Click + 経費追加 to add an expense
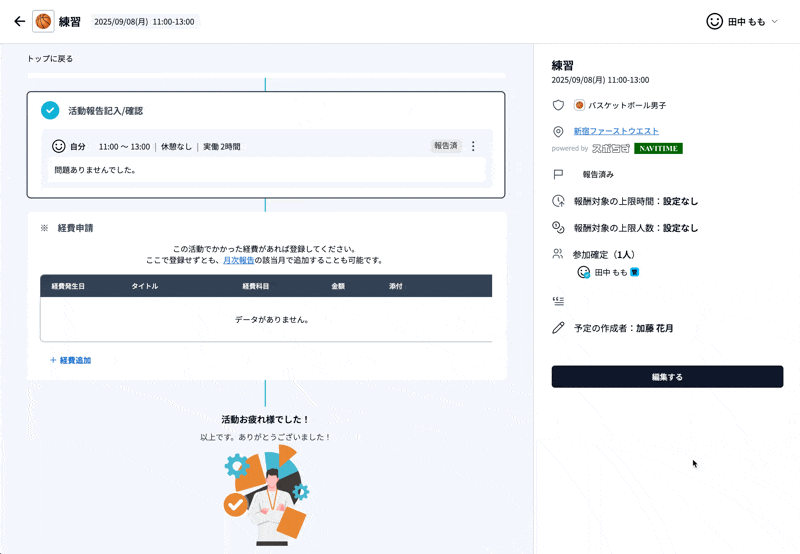The height and width of the screenshot is (554, 800). click(x=70, y=360)
